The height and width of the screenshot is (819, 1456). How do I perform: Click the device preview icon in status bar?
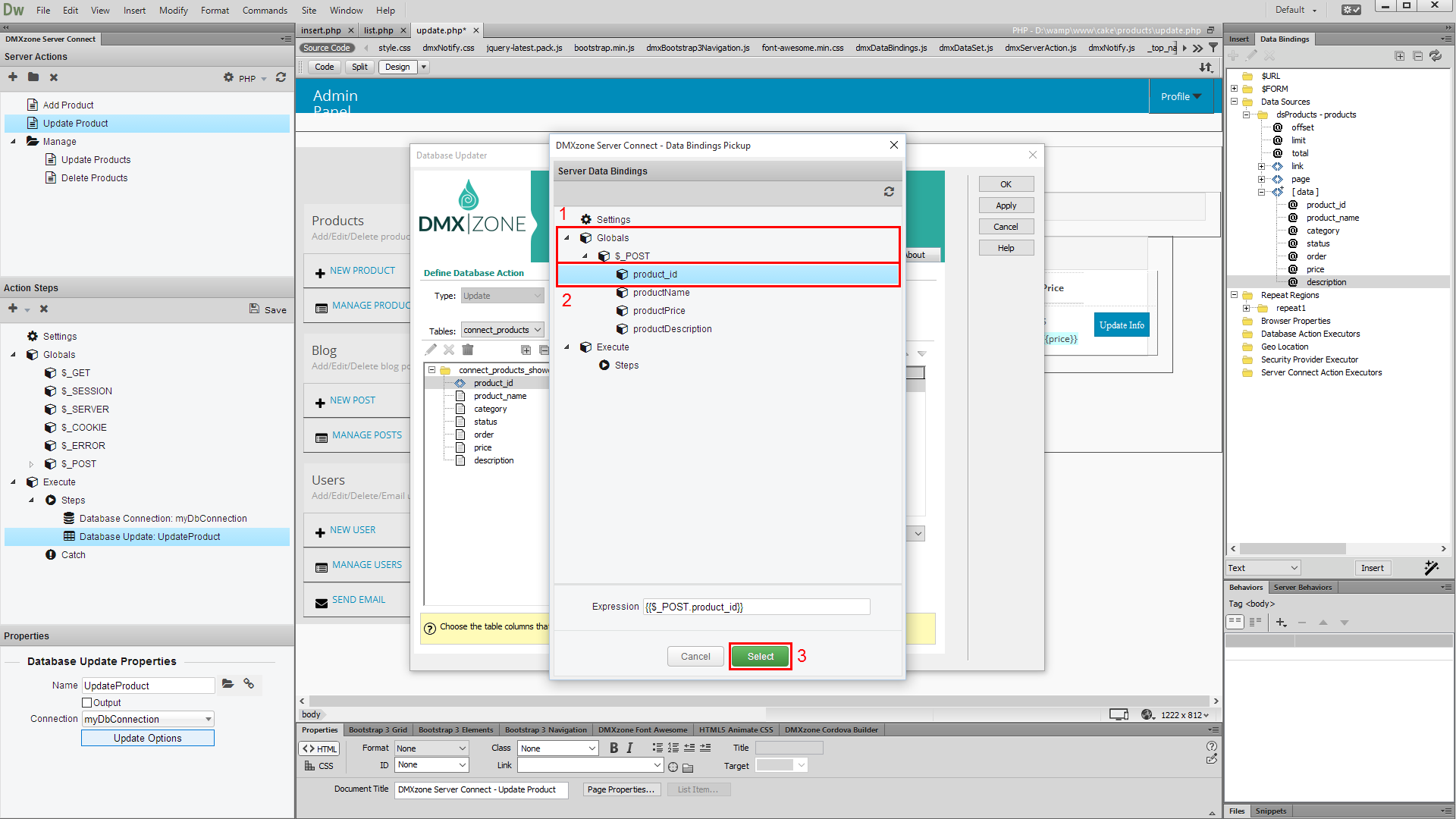pyautogui.click(x=1119, y=714)
